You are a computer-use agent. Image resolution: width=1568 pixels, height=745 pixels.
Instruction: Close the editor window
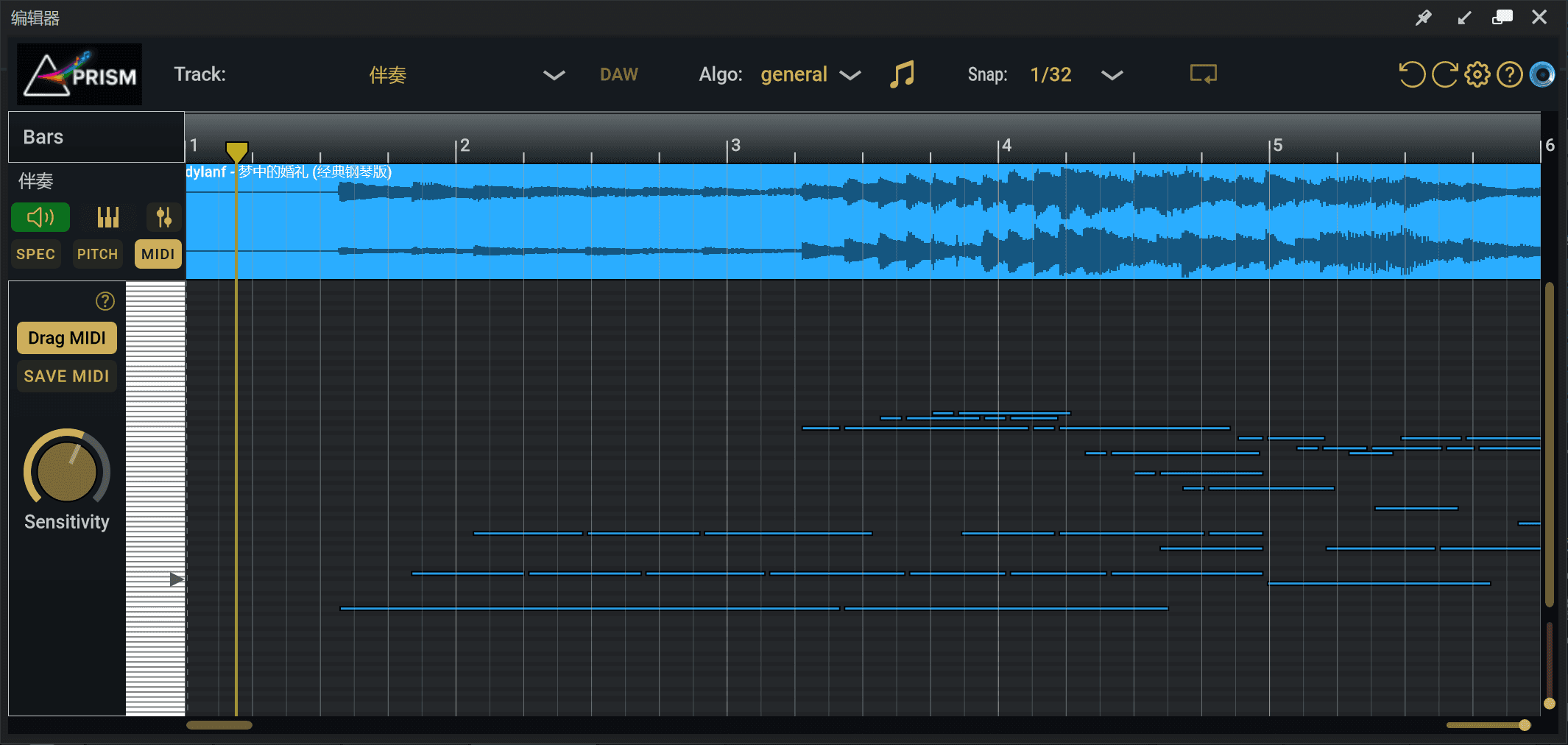pos(1539,17)
